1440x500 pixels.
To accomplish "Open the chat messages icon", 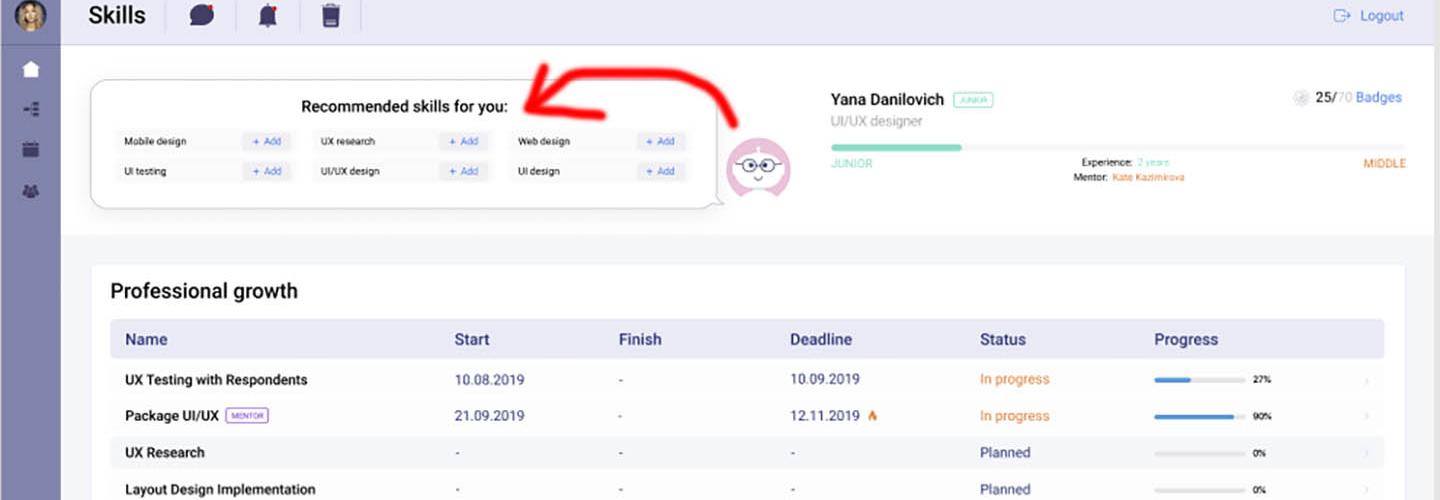I will click(202, 16).
